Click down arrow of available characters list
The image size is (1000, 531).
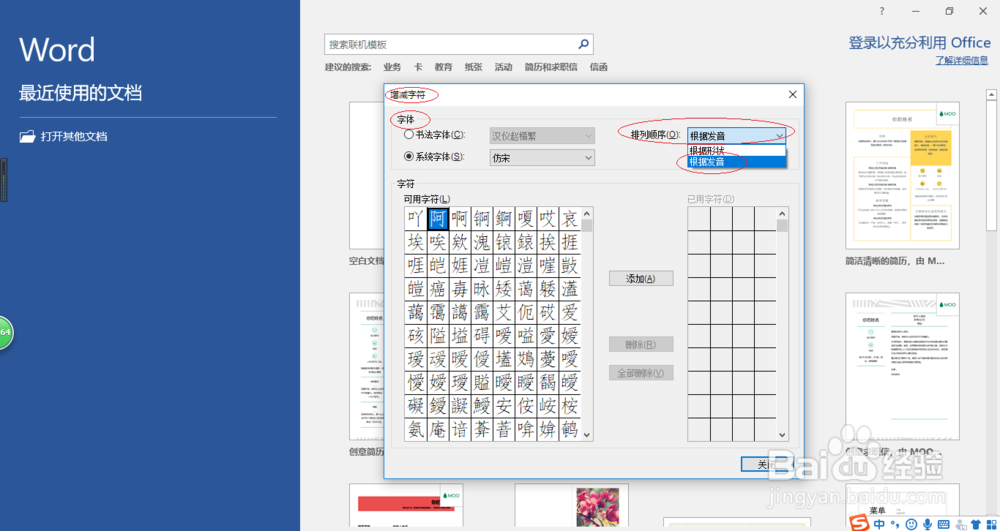[587, 434]
